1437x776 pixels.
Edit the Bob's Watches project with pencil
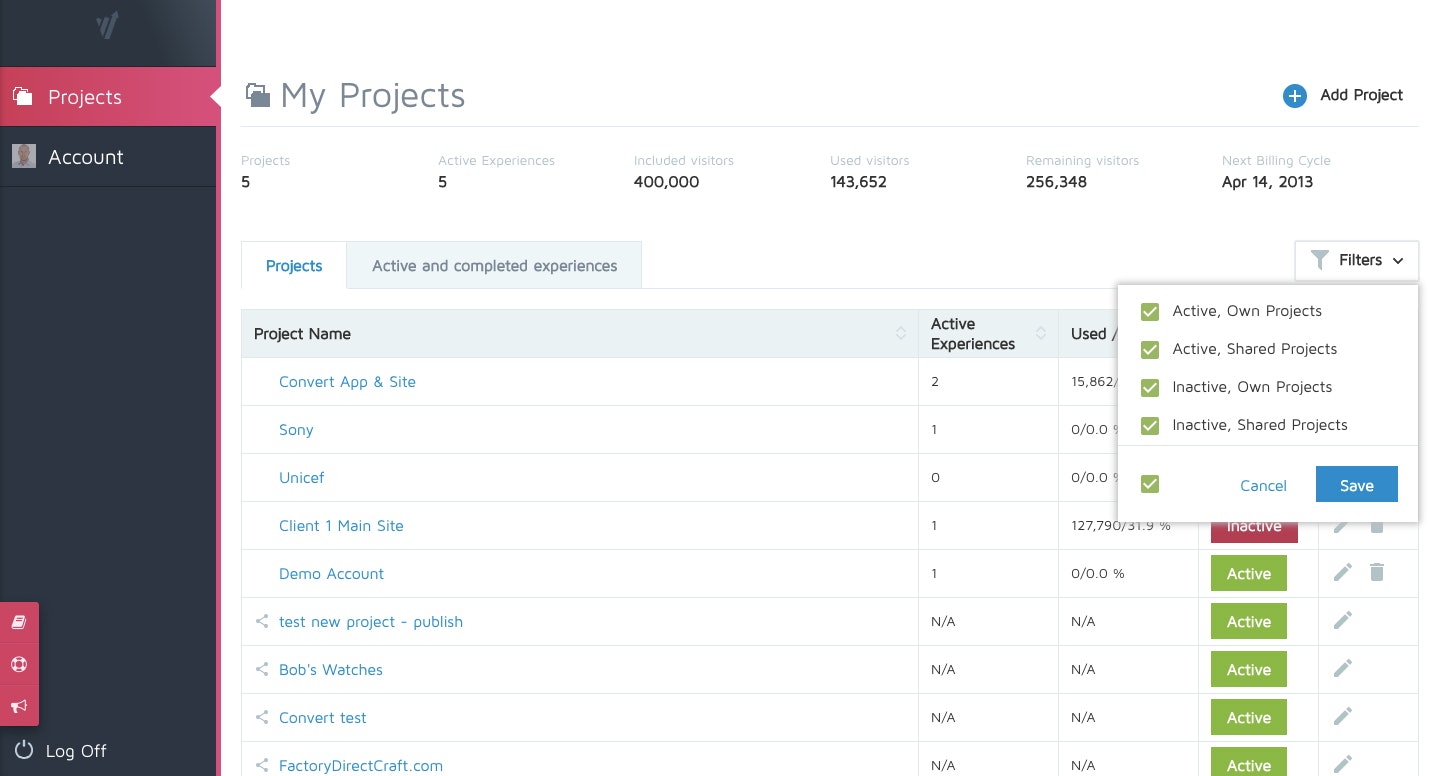(x=1343, y=668)
